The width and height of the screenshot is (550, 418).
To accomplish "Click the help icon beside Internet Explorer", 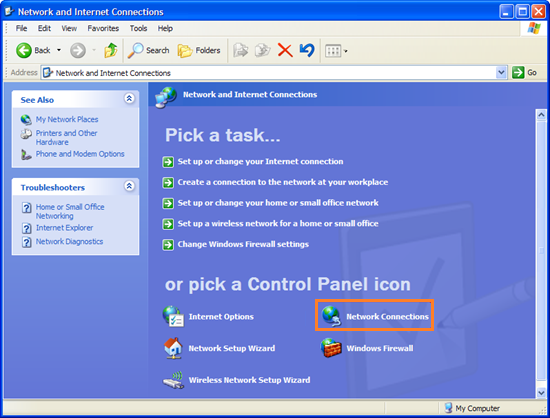I will point(27,229).
